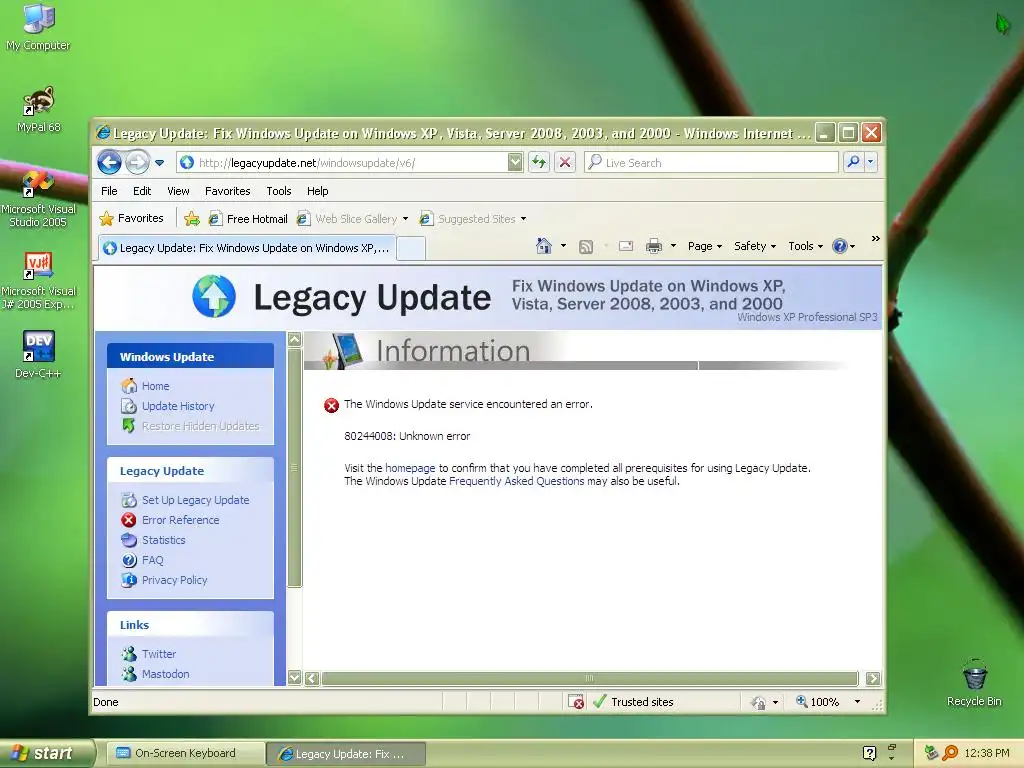Viewport: 1024px width, 768px height.
Task: Click the magnifier search button
Action: click(853, 162)
